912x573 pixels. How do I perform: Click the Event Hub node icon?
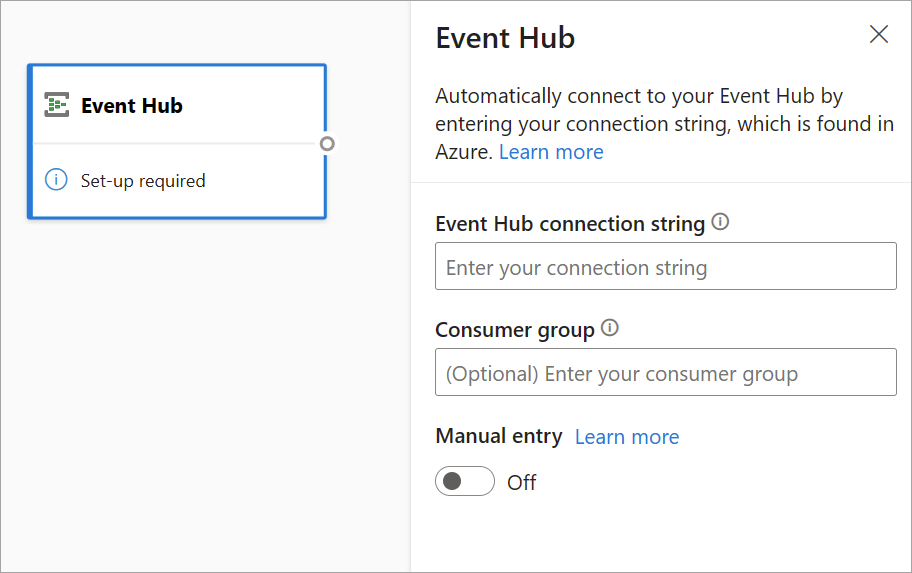(x=56, y=105)
